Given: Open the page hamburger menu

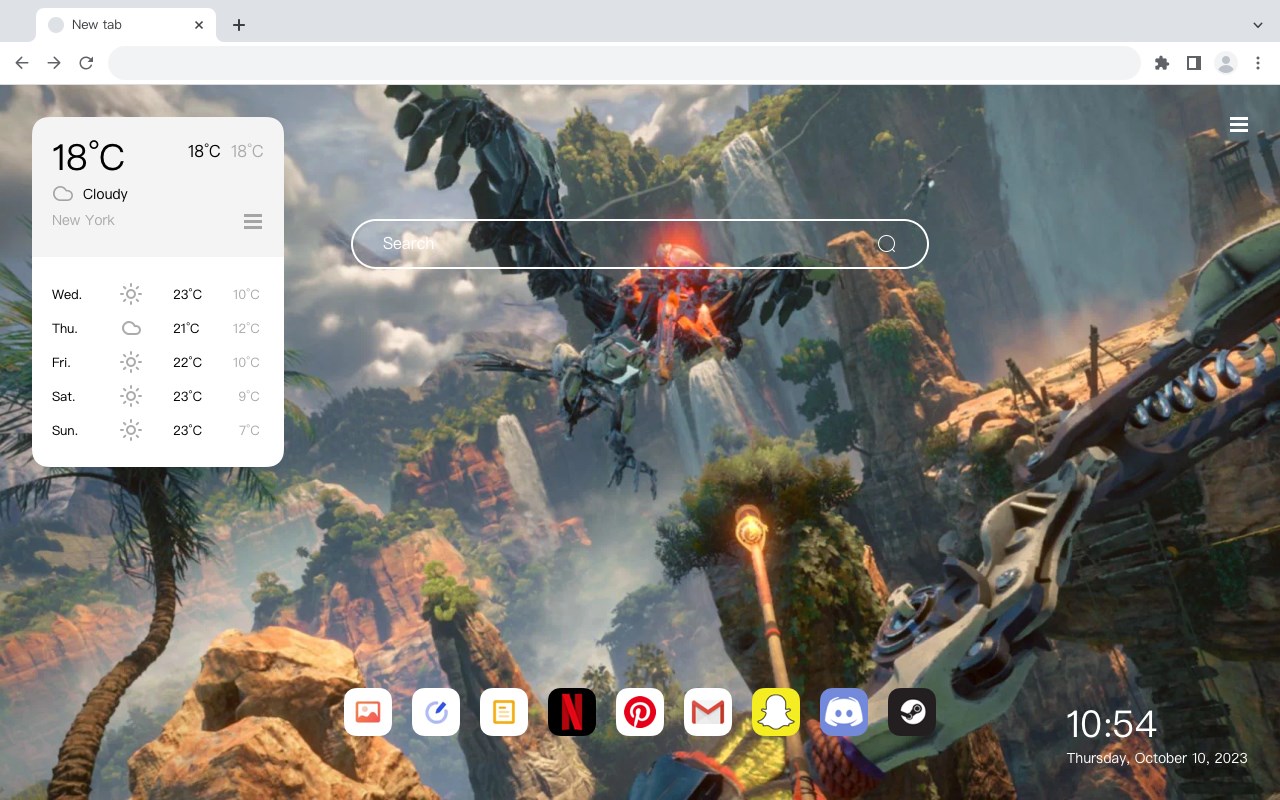Looking at the screenshot, I should 1239,124.
